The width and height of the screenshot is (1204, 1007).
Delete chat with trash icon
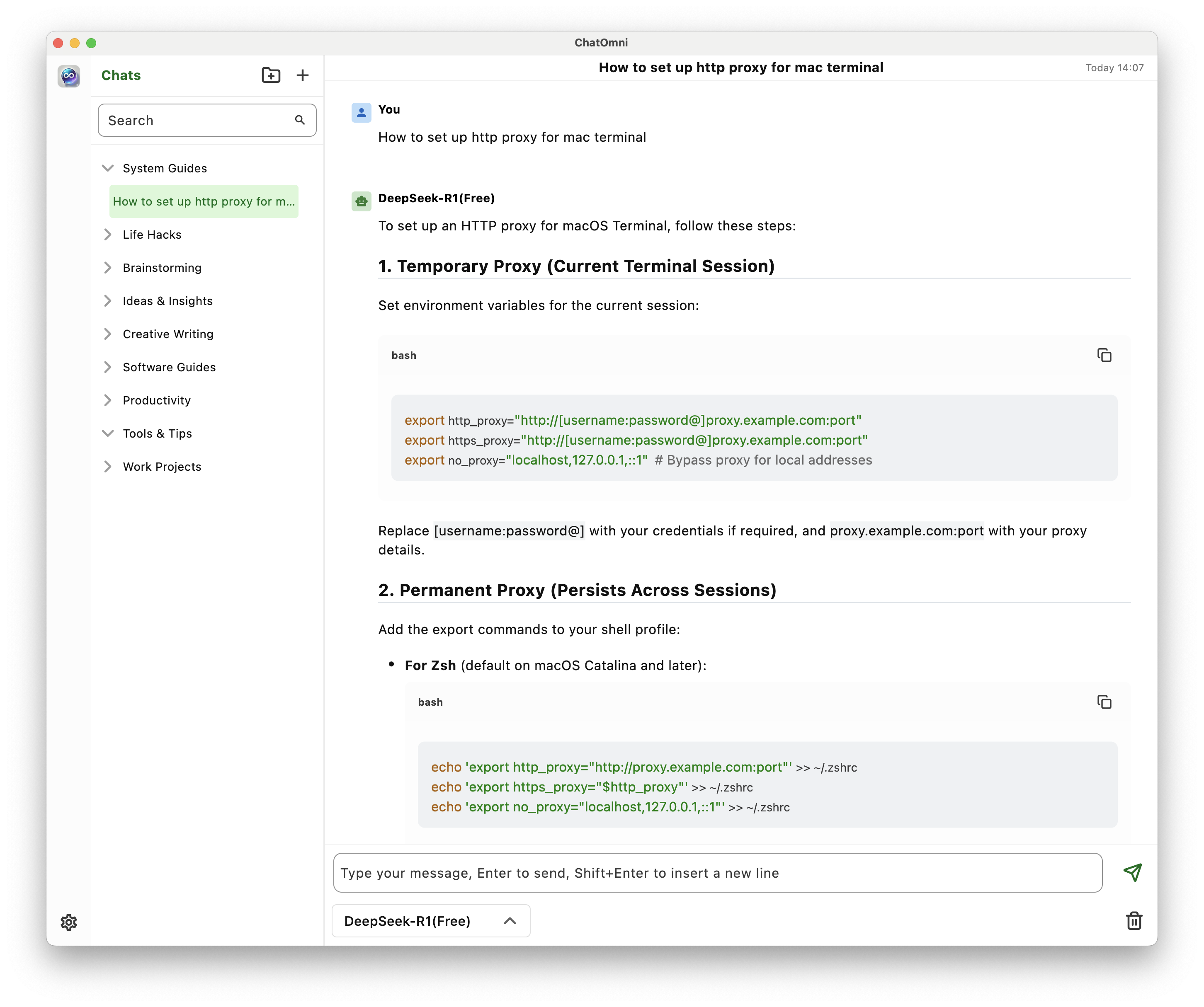tap(1134, 921)
